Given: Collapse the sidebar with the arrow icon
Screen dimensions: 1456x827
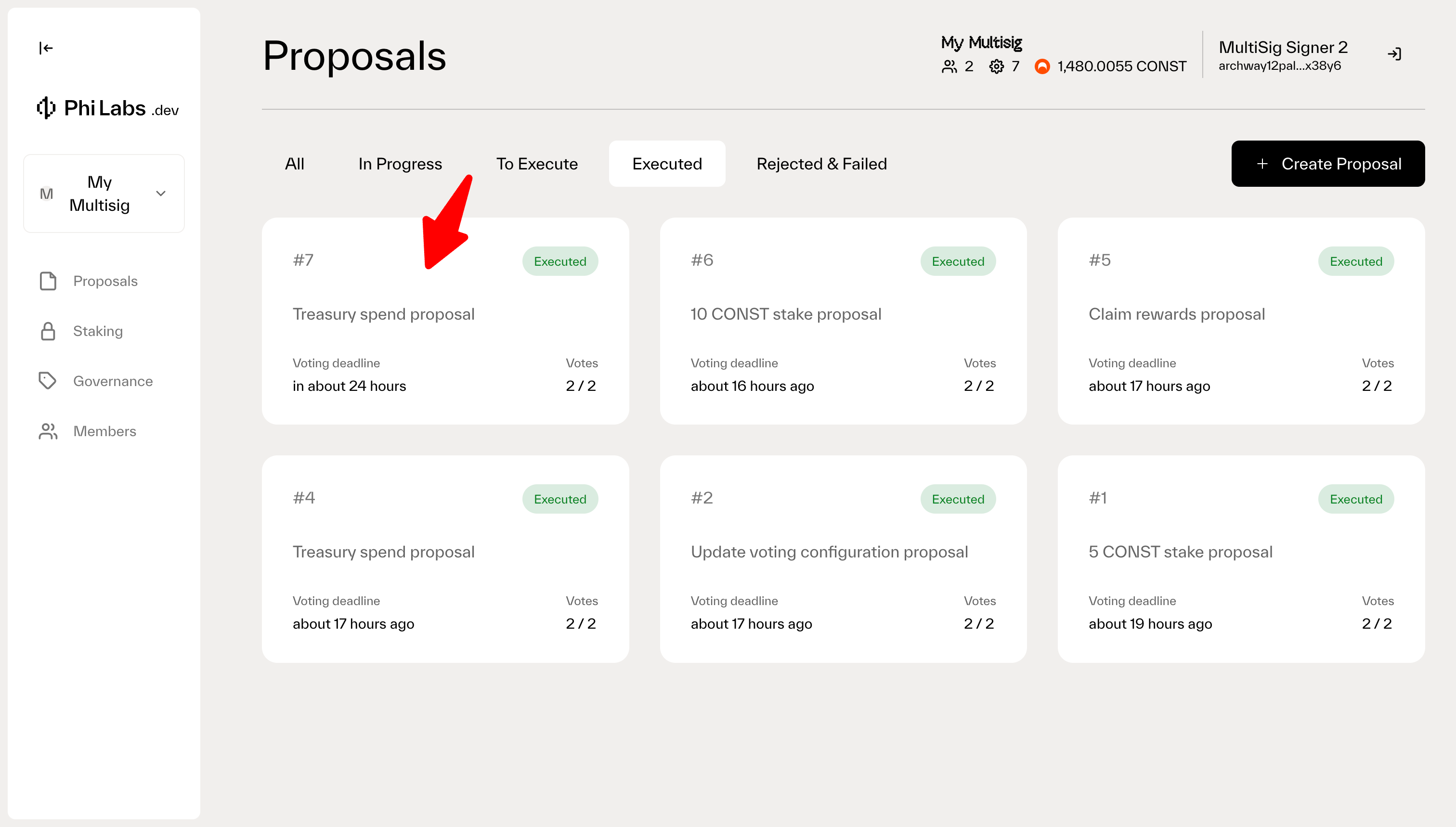Looking at the screenshot, I should [x=46, y=48].
